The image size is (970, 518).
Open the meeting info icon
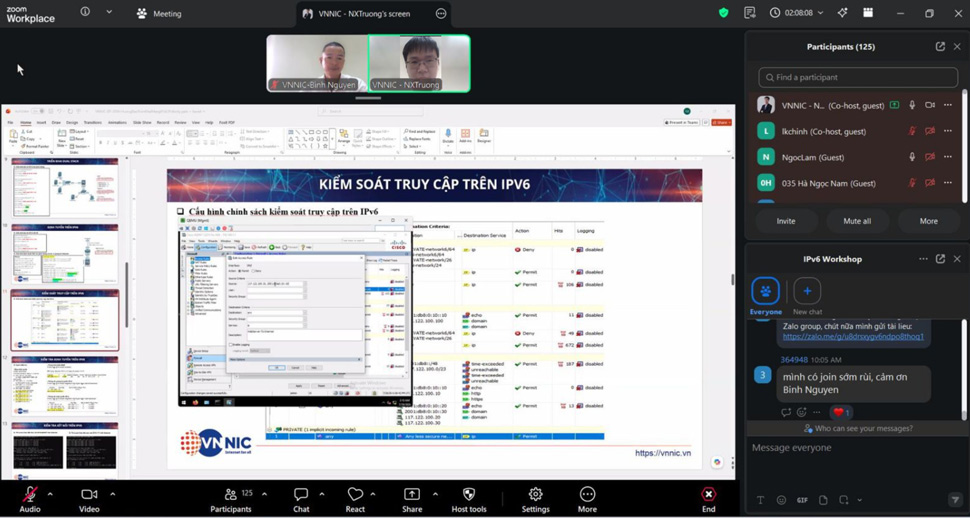[85, 12]
